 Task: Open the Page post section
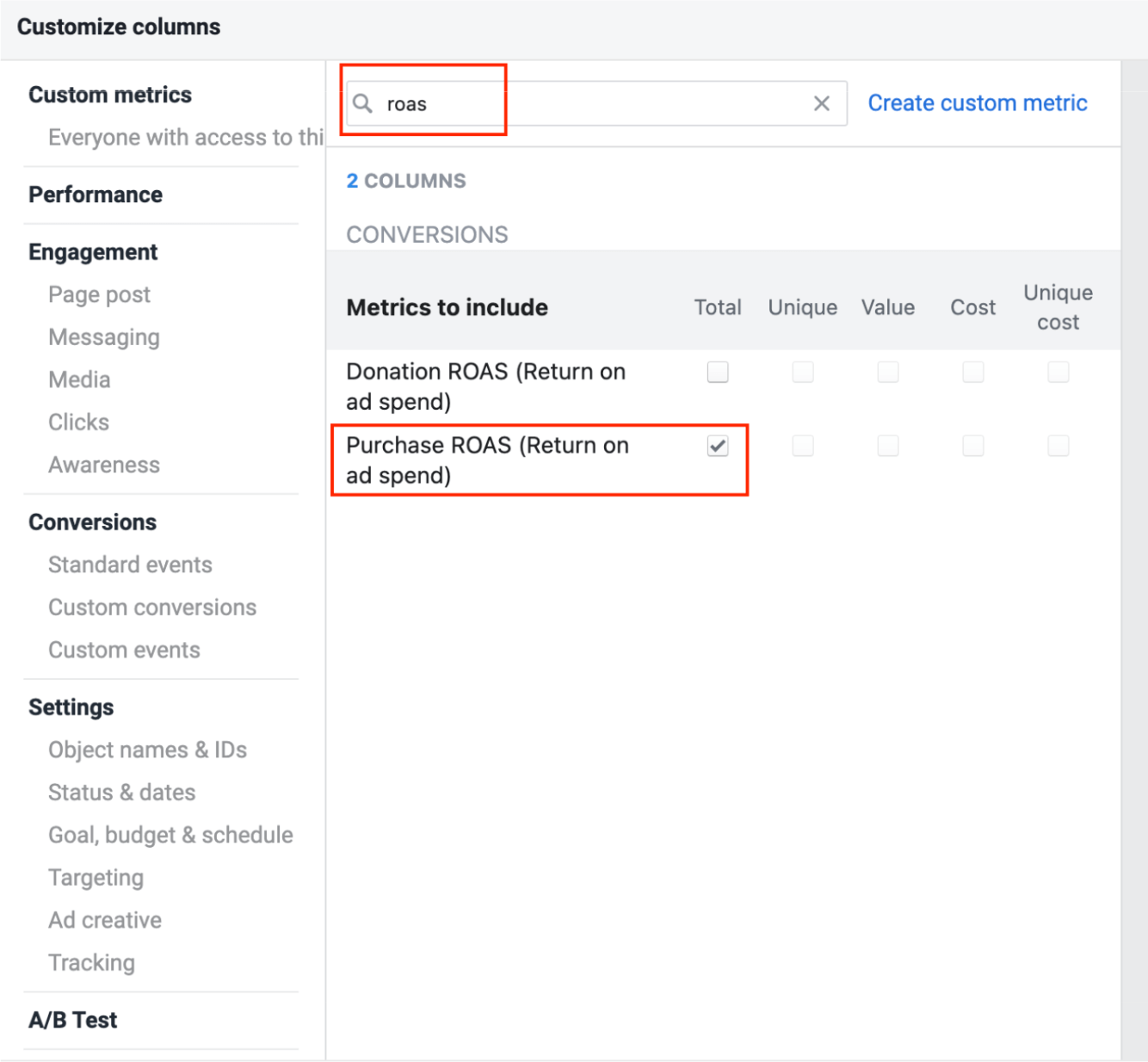tap(99, 294)
